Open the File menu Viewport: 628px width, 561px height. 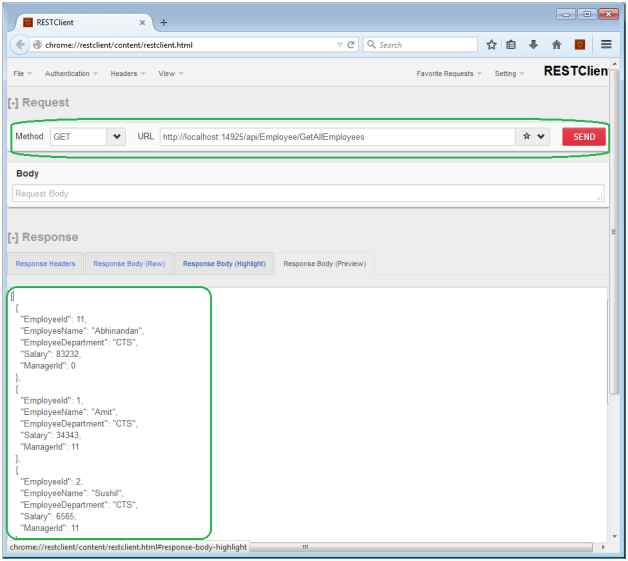pyautogui.click(x=22, y=74)
